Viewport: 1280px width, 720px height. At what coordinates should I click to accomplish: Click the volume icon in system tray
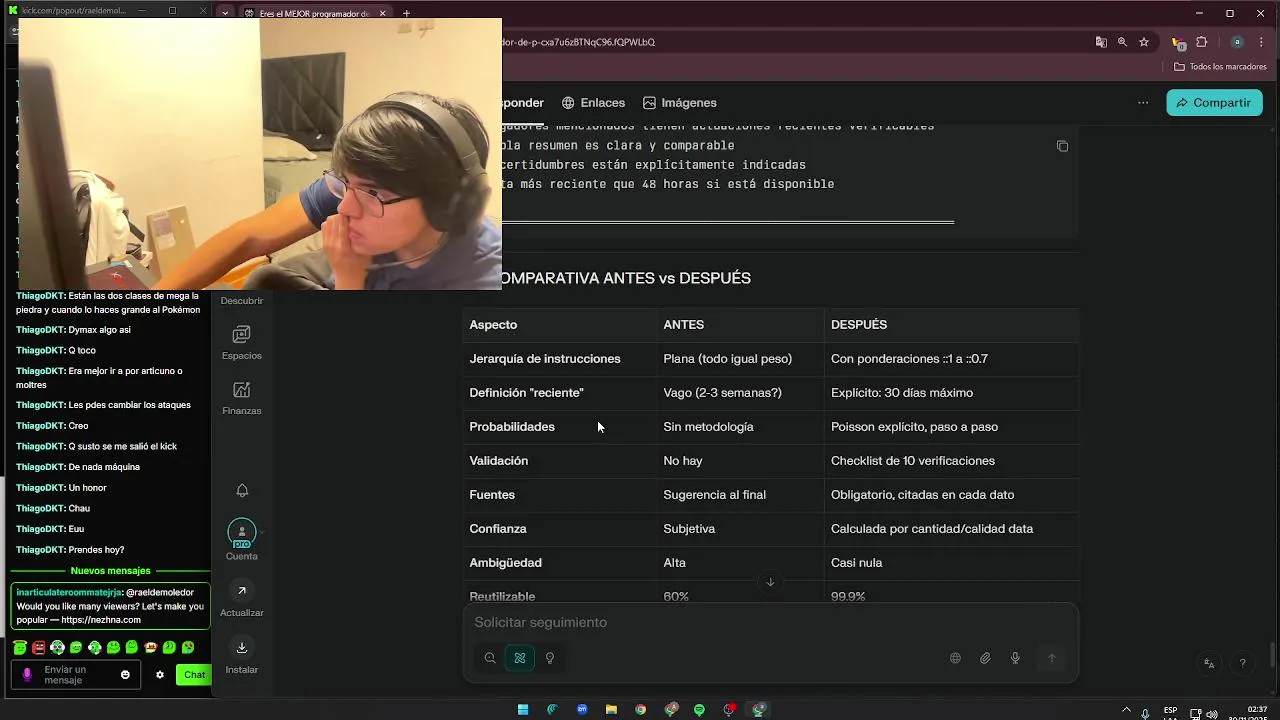click(1212, 714)
